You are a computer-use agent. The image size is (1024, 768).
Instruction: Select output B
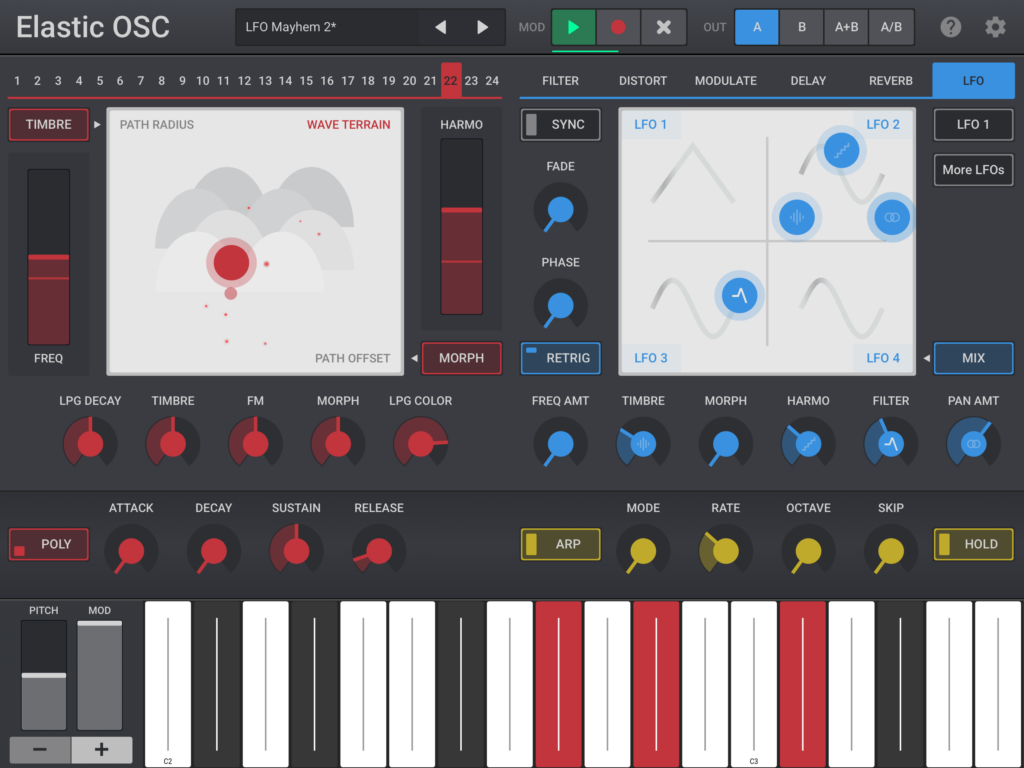[801, 27]
